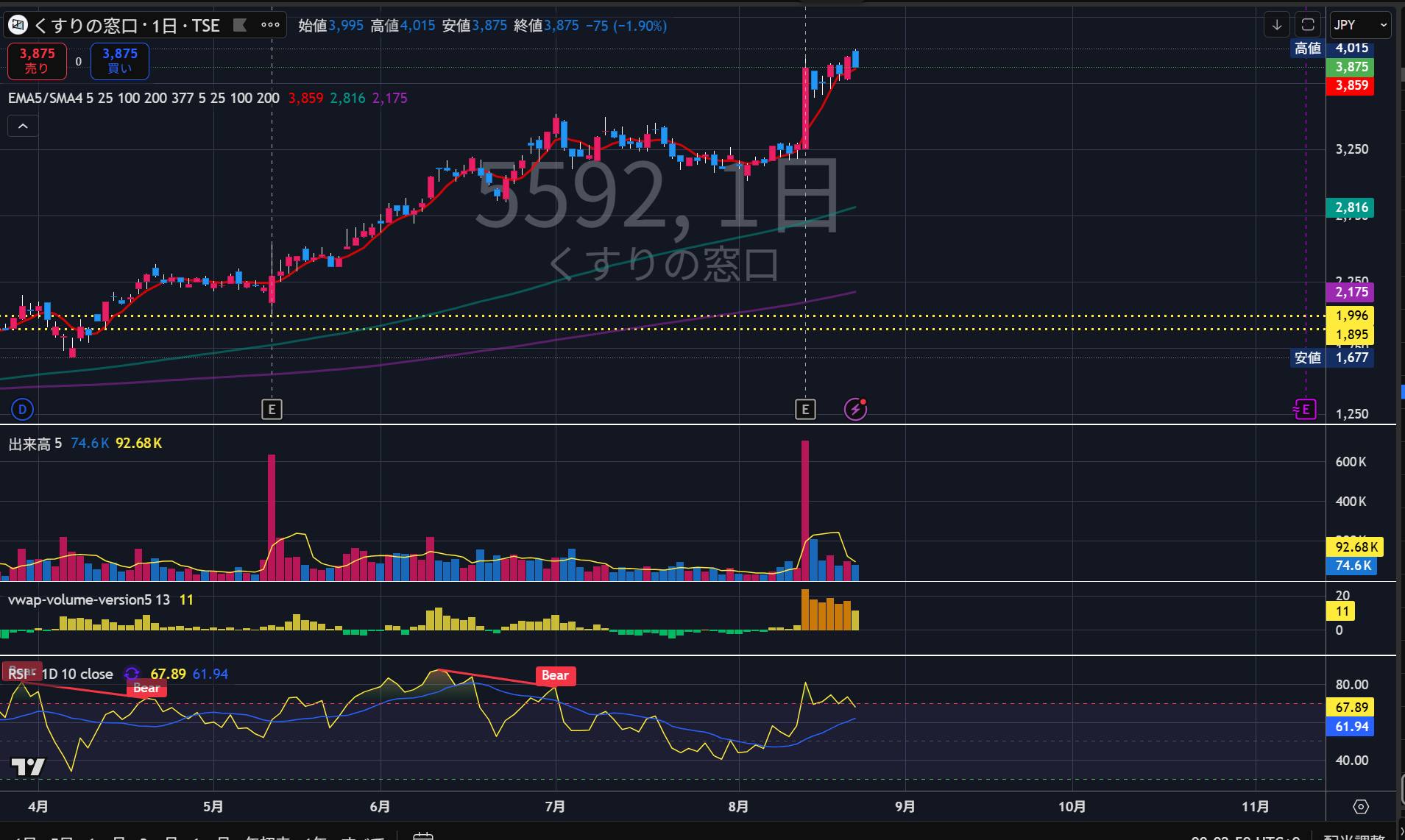Click the red 3,859 price scale label
Viewport: 1405px width, 840px height.
(1351, 85)
